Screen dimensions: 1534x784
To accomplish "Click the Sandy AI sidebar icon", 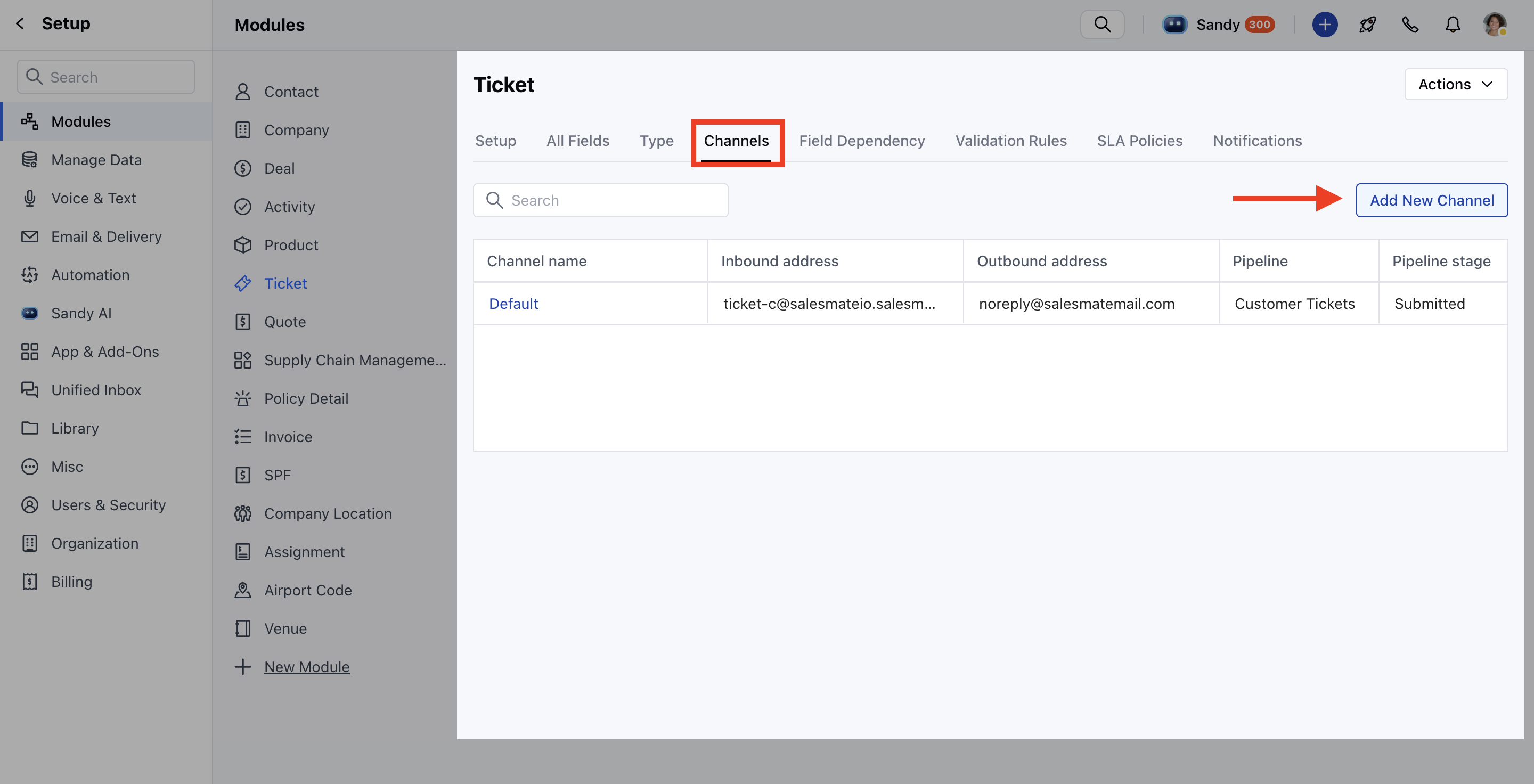I will click(30, 313).
